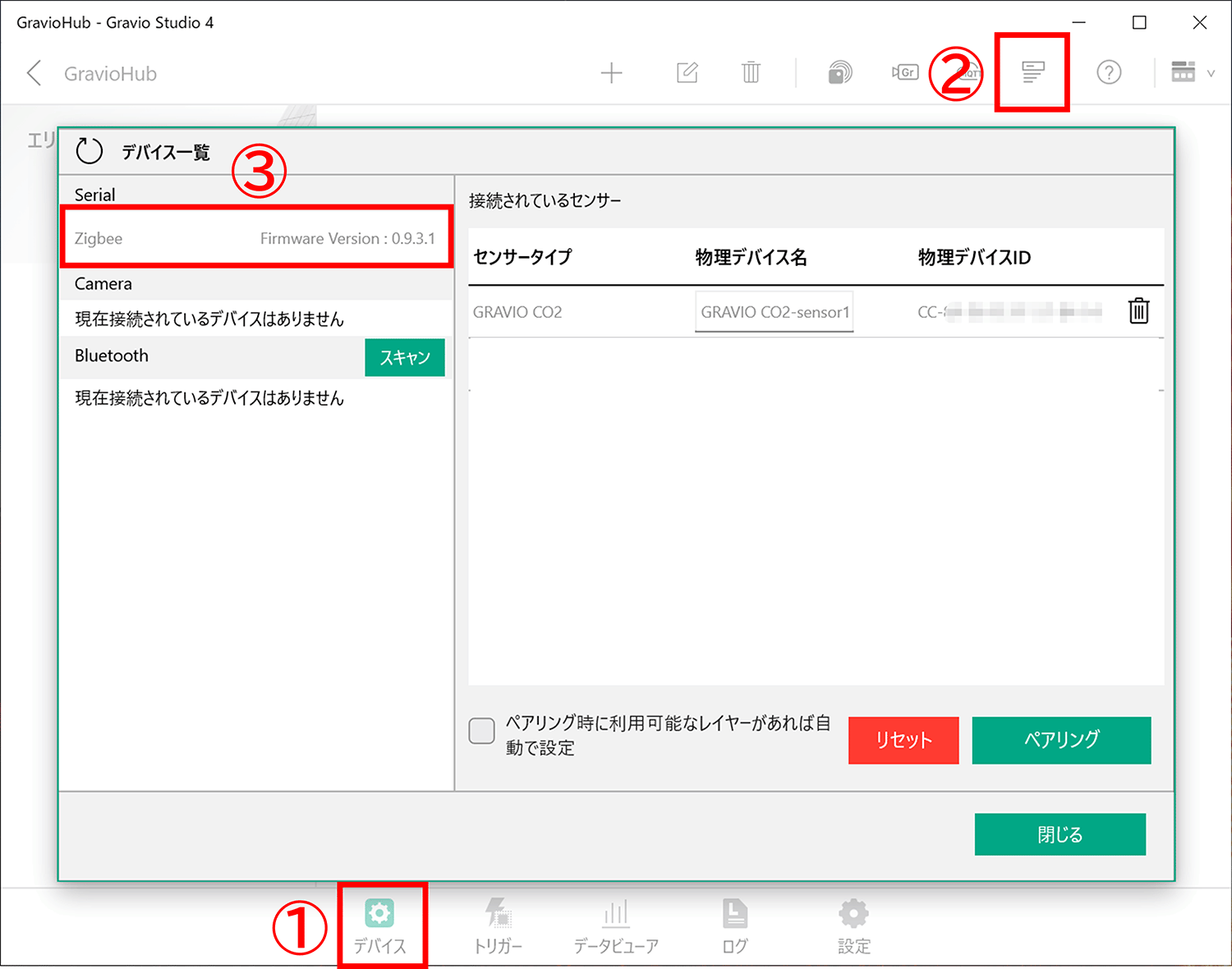
Task: Click the Gr camera icon in toolbar
Action: [904, 72]
